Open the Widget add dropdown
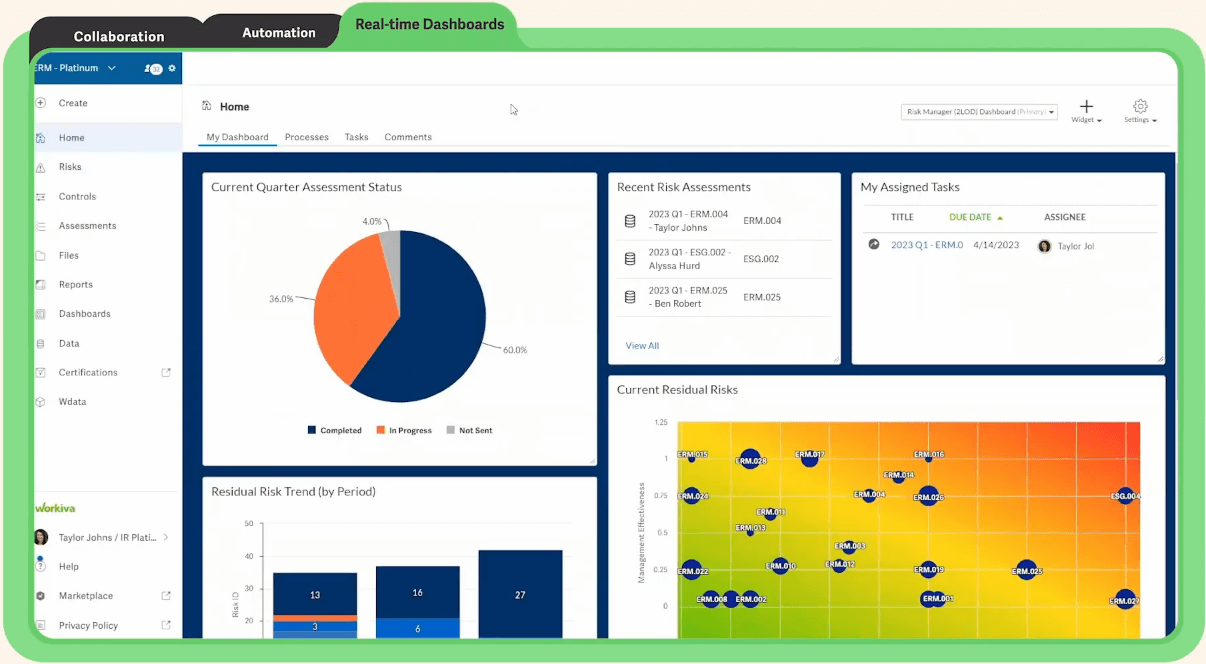 point(1086,111)
